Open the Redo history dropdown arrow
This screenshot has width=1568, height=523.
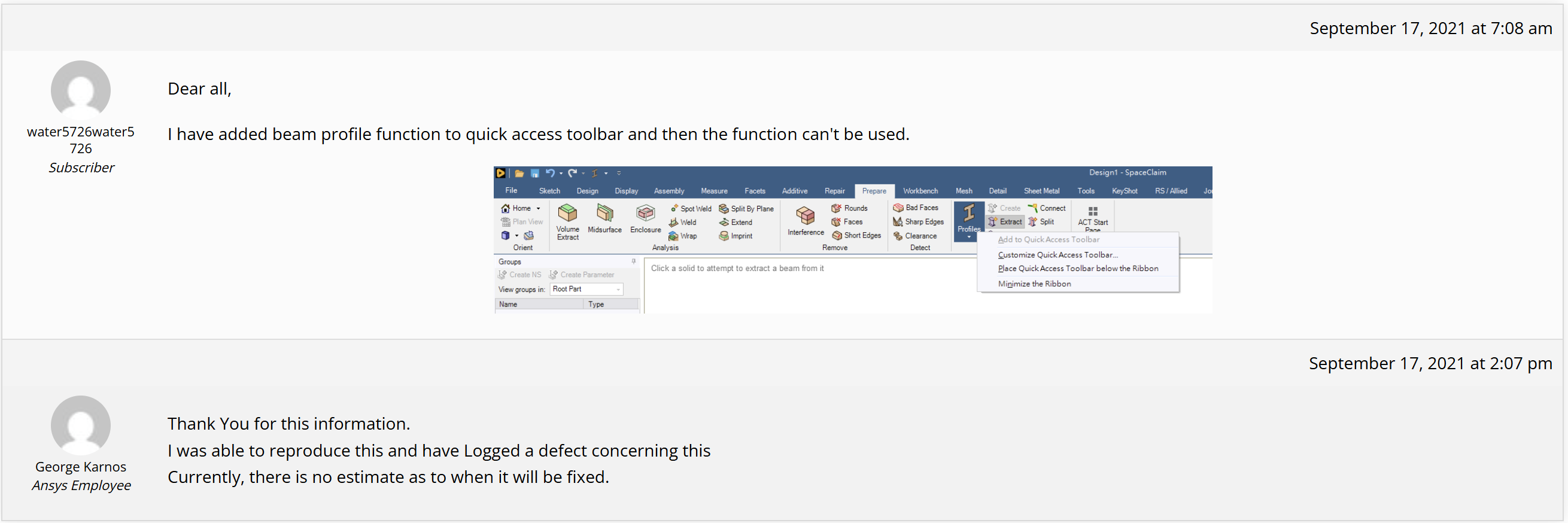click(583, 174)
